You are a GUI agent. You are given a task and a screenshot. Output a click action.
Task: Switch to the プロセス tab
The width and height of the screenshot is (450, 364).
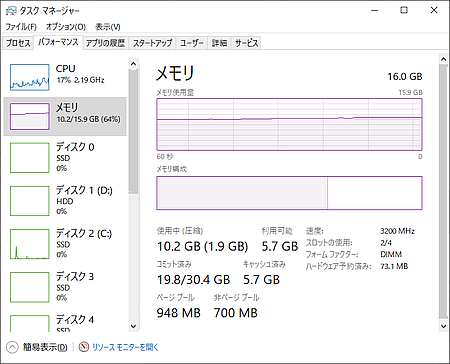tap(18, 43)
